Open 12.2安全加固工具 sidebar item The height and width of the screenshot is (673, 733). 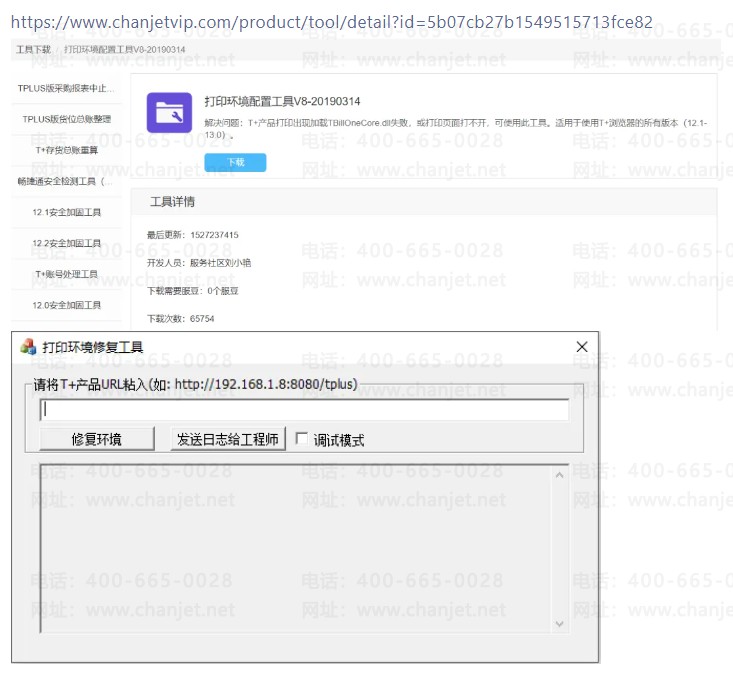point(66,243)
